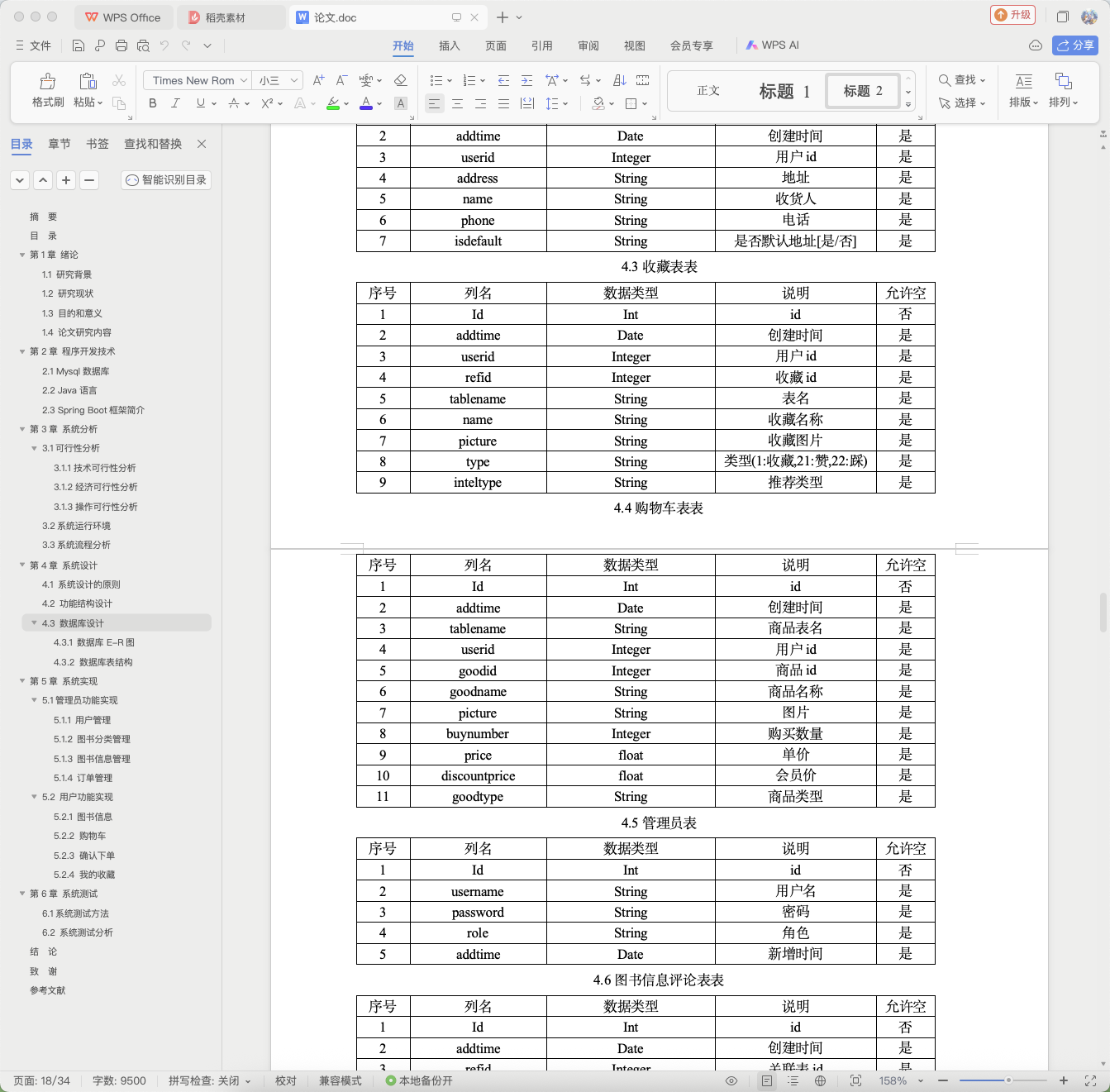This screenshot has height=1092, width=1110.
Task: Toggle bold formatting
Action: point(152,103)
